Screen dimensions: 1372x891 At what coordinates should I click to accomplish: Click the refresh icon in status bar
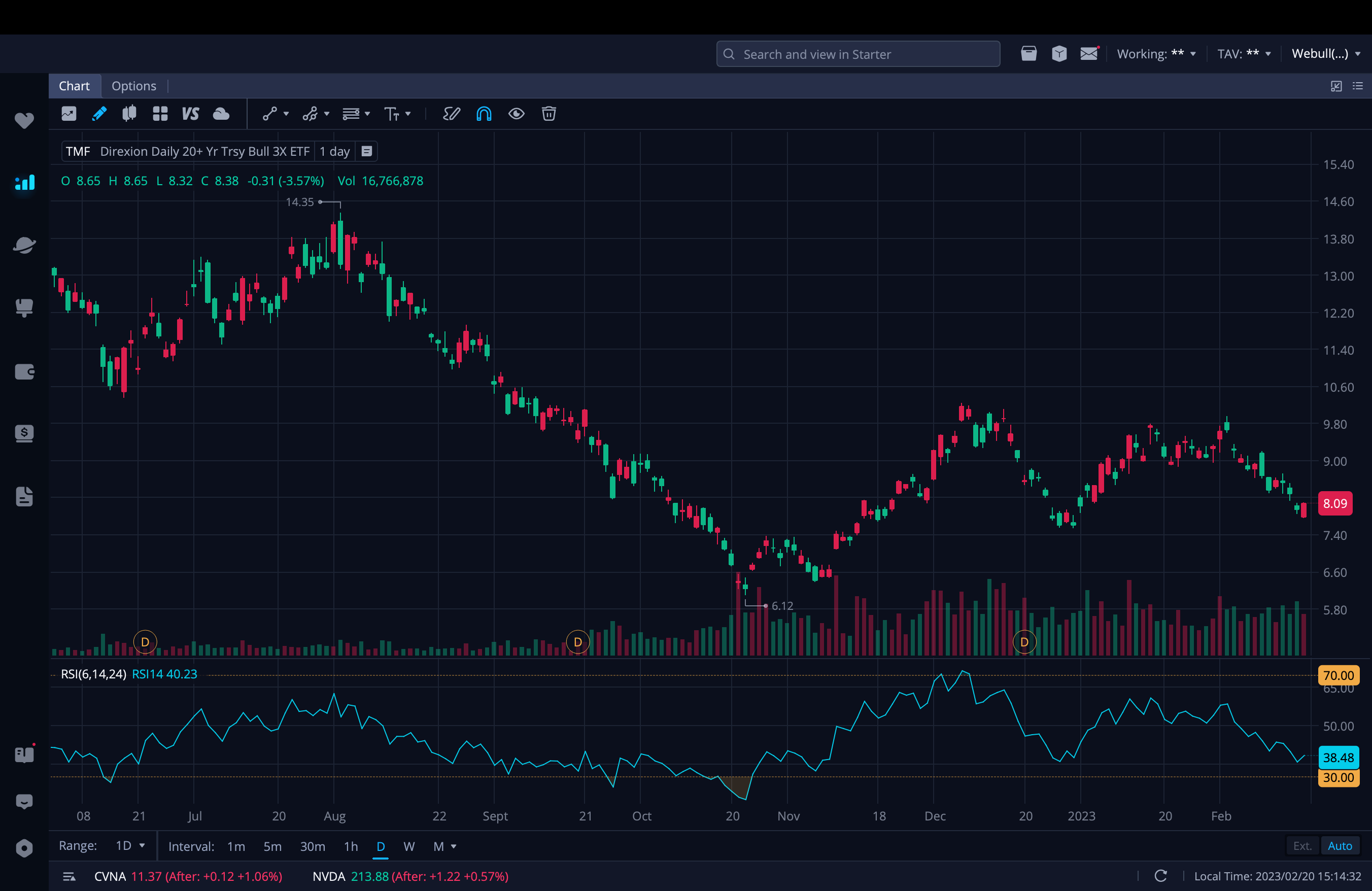[1160, 875]
